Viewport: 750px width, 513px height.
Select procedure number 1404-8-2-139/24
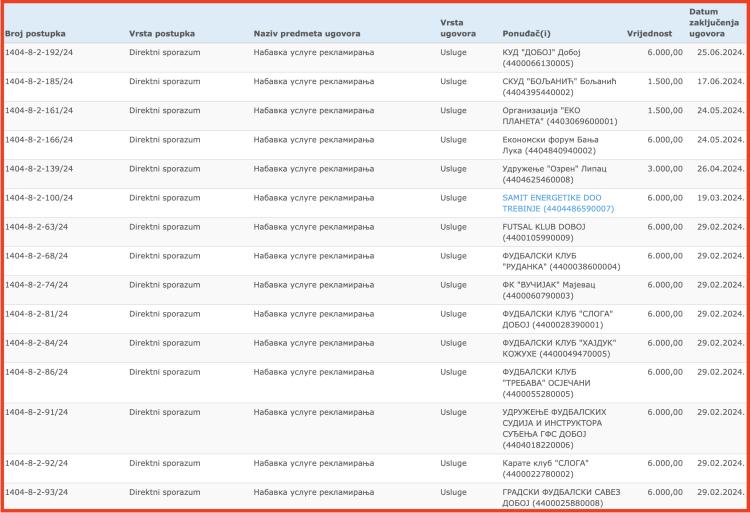point(39,169)
